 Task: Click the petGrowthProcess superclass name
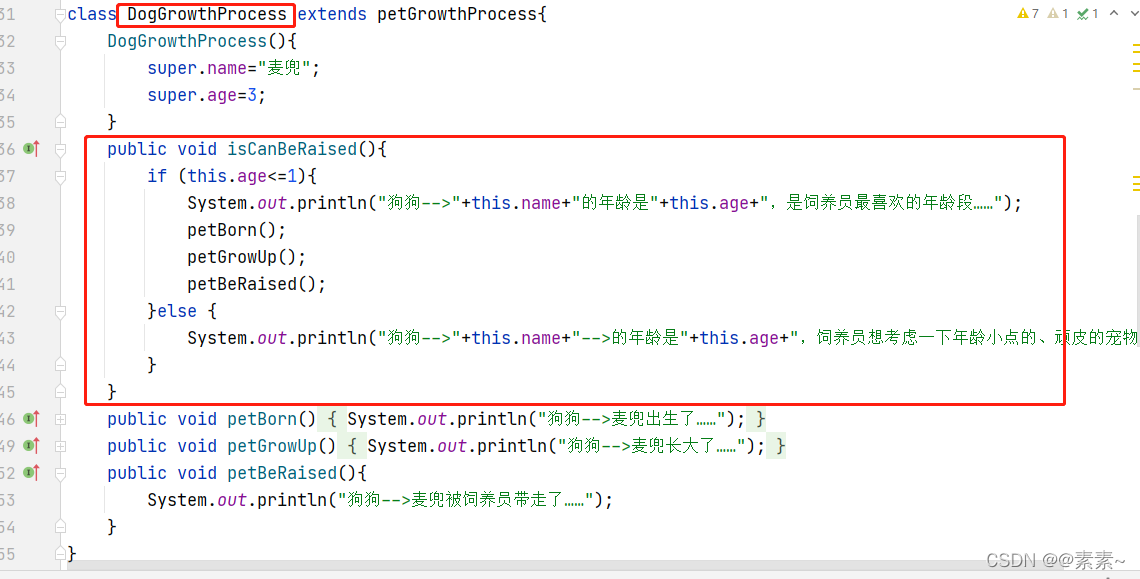point(457,14)
